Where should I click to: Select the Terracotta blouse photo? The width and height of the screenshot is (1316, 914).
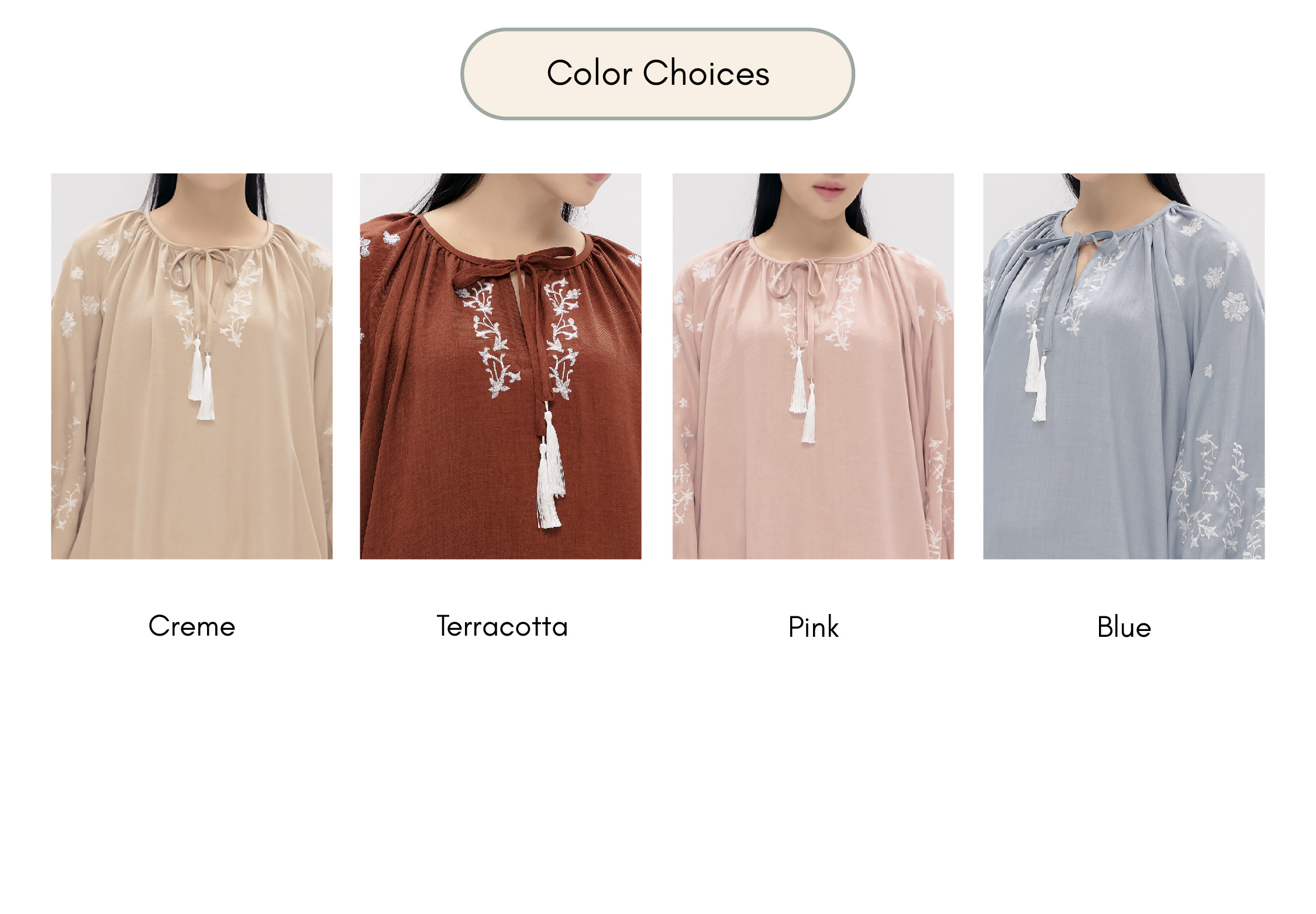[501, 366]
